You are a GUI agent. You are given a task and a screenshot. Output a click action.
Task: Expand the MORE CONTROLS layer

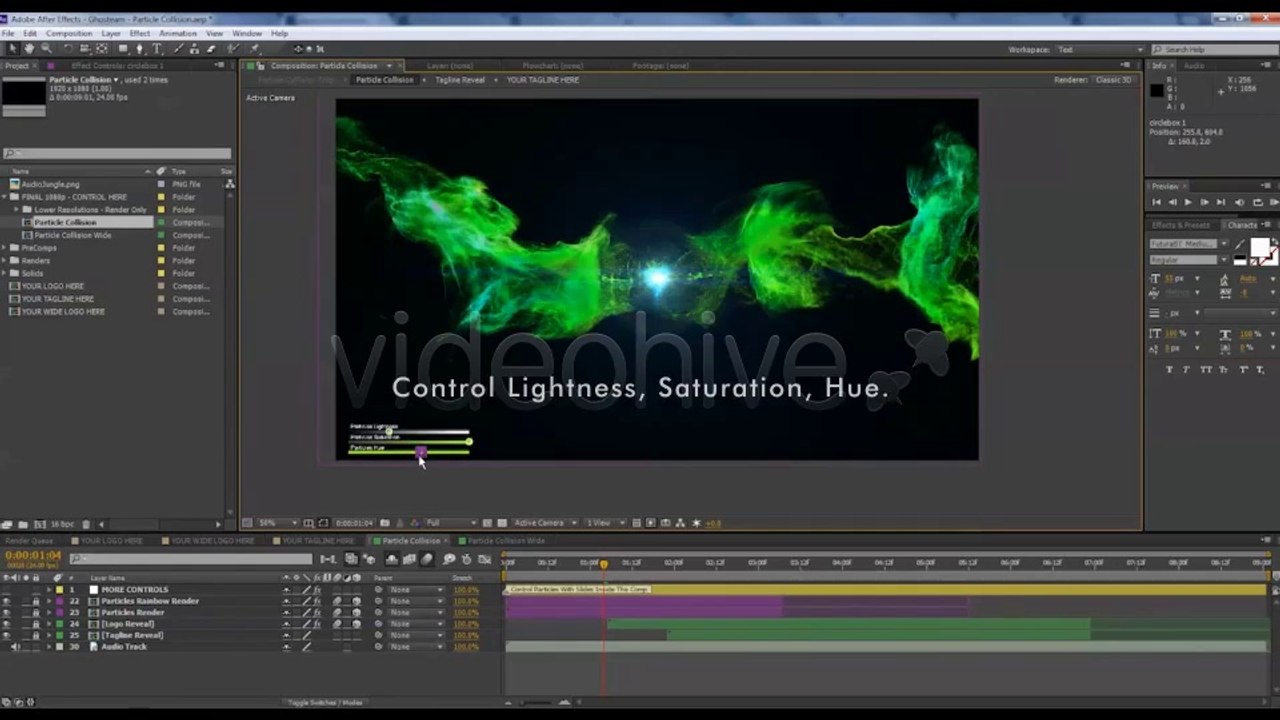tap(48, 590)
